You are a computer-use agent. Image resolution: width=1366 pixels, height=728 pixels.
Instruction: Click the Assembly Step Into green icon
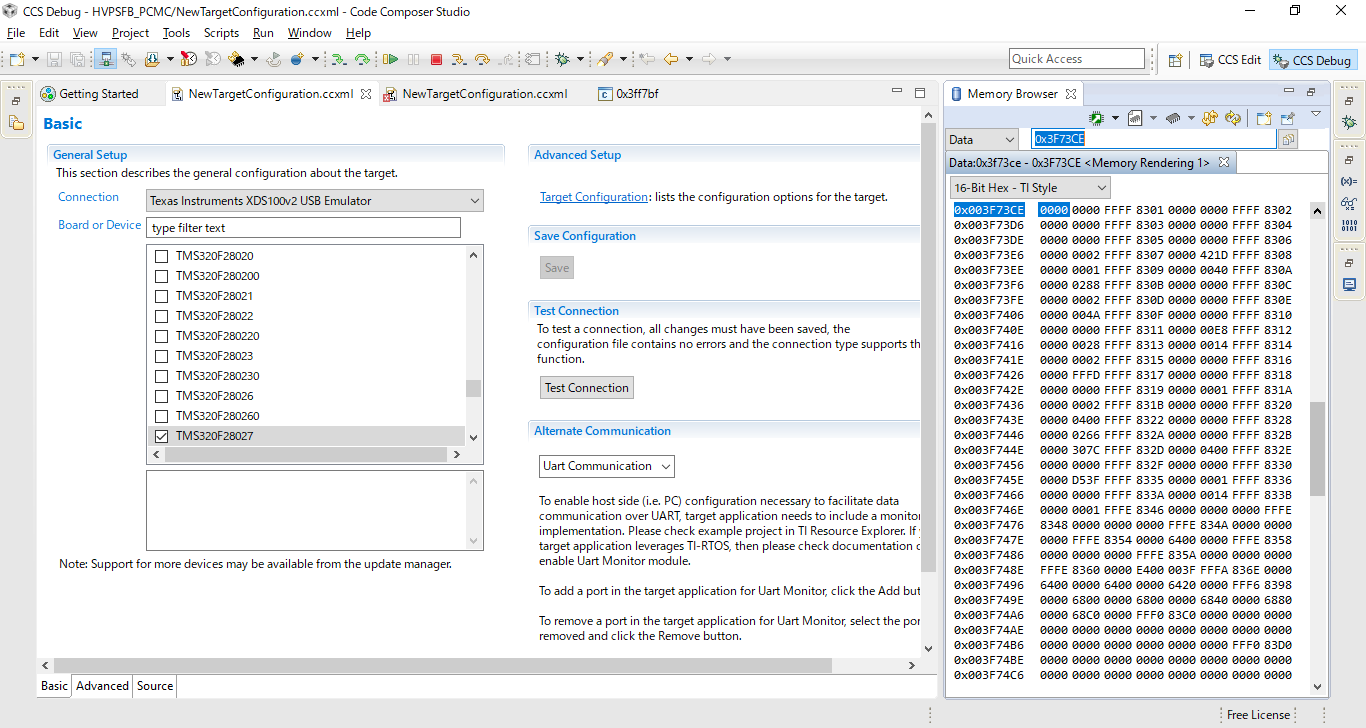click(x=339, y=59)
